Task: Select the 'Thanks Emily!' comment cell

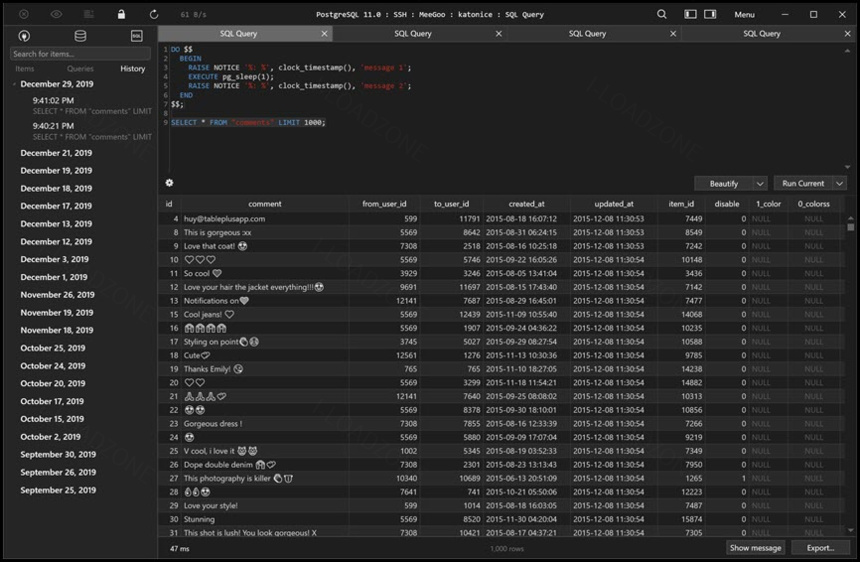Action: 265,369
